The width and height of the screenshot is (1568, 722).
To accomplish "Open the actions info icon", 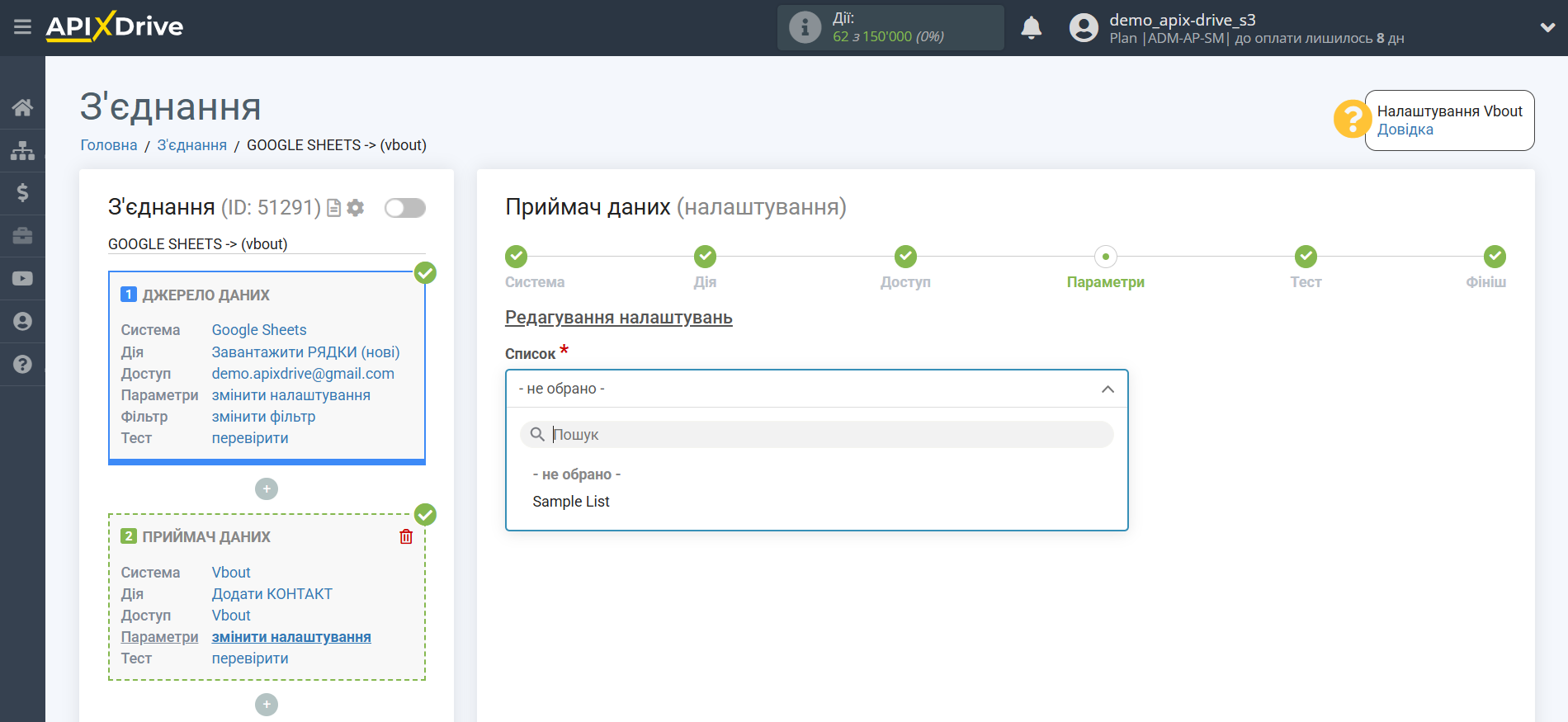I will tap(805, 27).
